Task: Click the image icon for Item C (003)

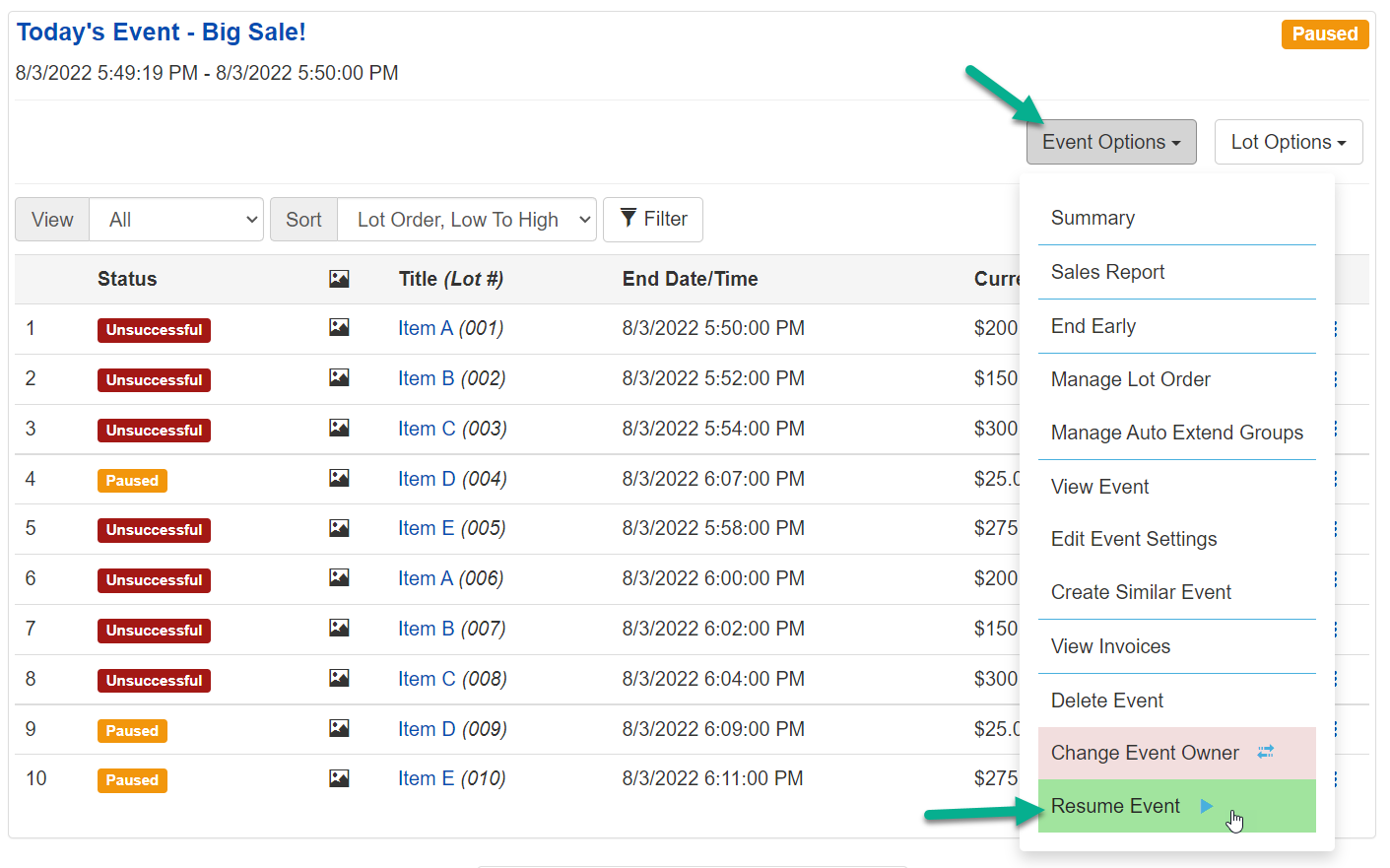Action: tap(339, 428)
